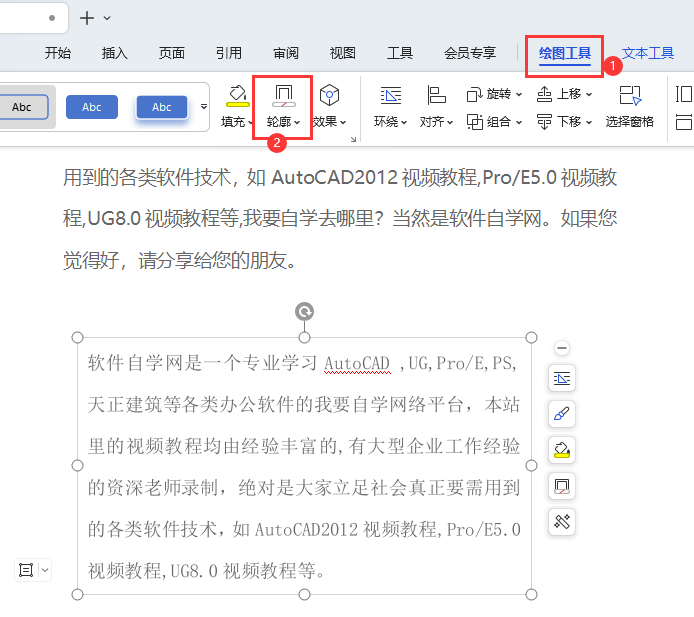The width and height of the screenshot is (694, 617).
Task: Open the 插入 ribbon tab
Action: pyautogui.click(x=115, y=53)
